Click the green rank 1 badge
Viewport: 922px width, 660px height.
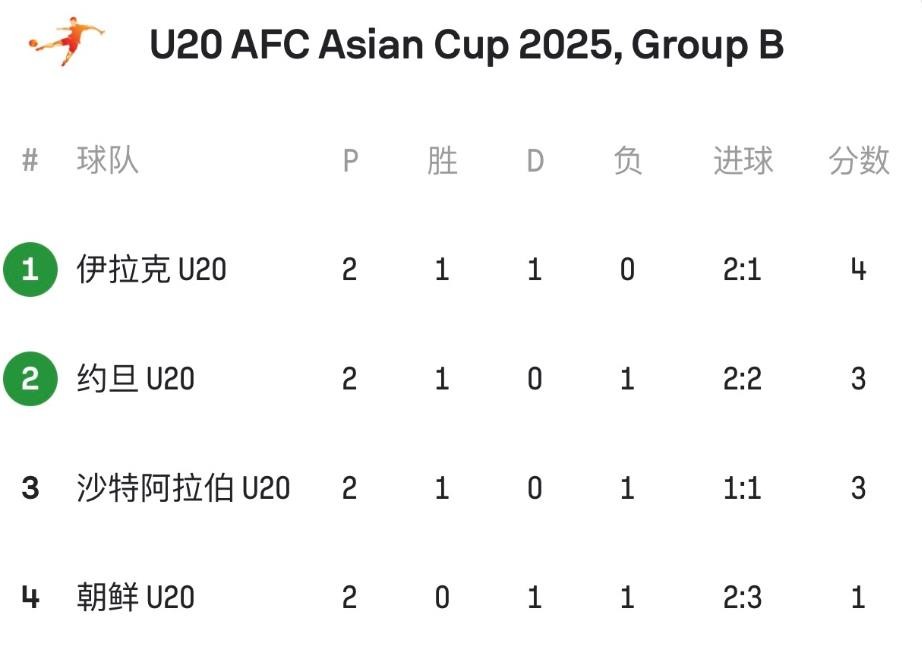(30, 269)
